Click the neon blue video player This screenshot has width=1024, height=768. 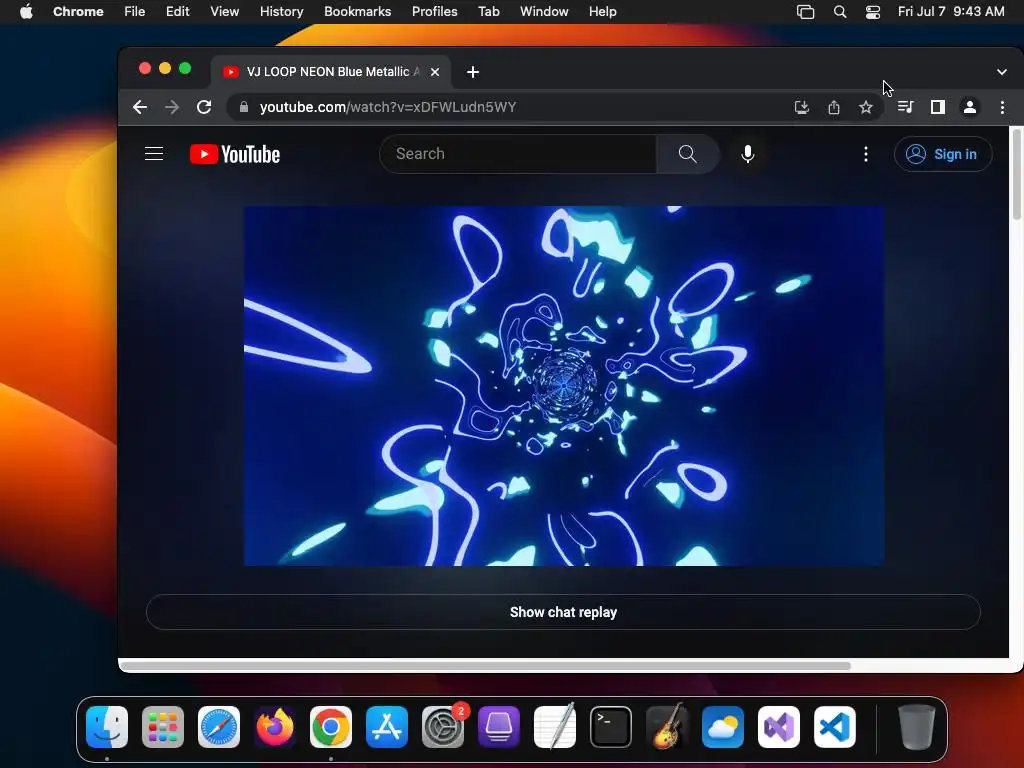click(x=564, y=386)
